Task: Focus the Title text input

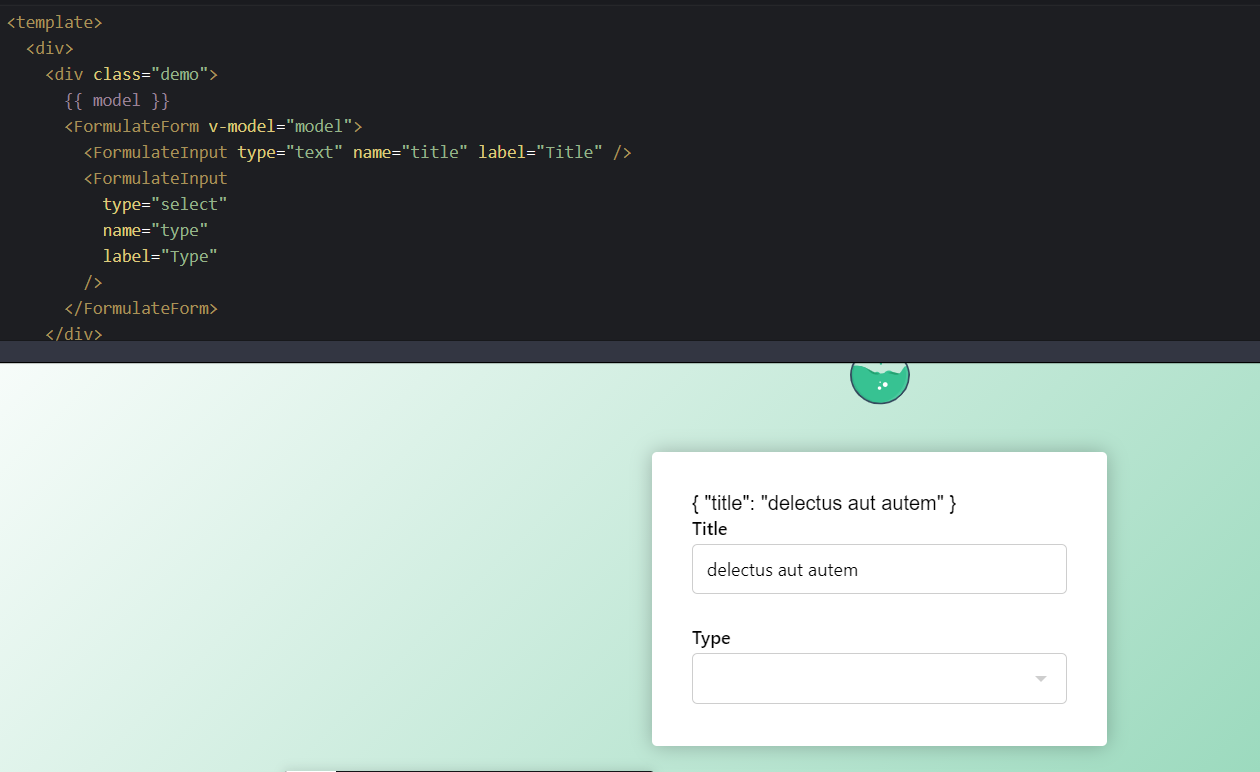Action: (879, 569)
